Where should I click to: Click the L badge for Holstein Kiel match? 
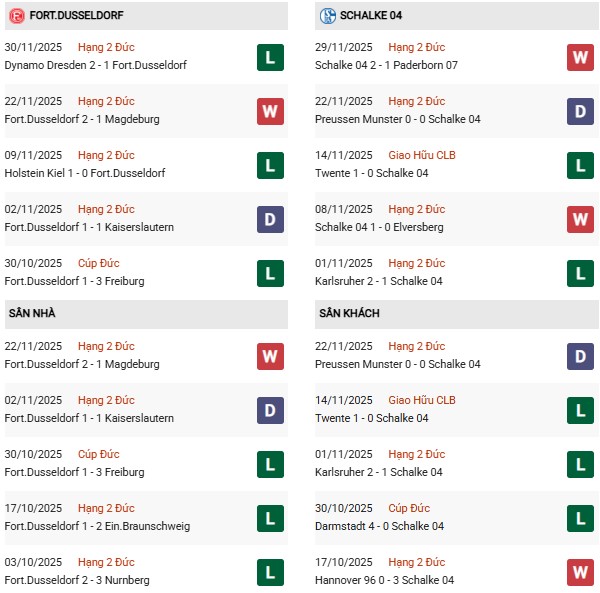click(270, 165)
